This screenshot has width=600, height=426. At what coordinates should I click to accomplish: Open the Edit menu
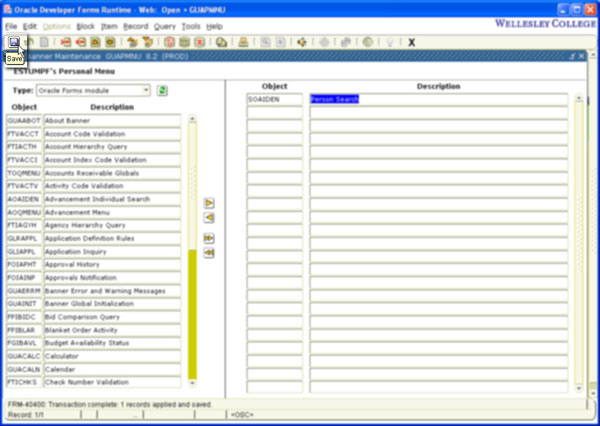(30, 26)
